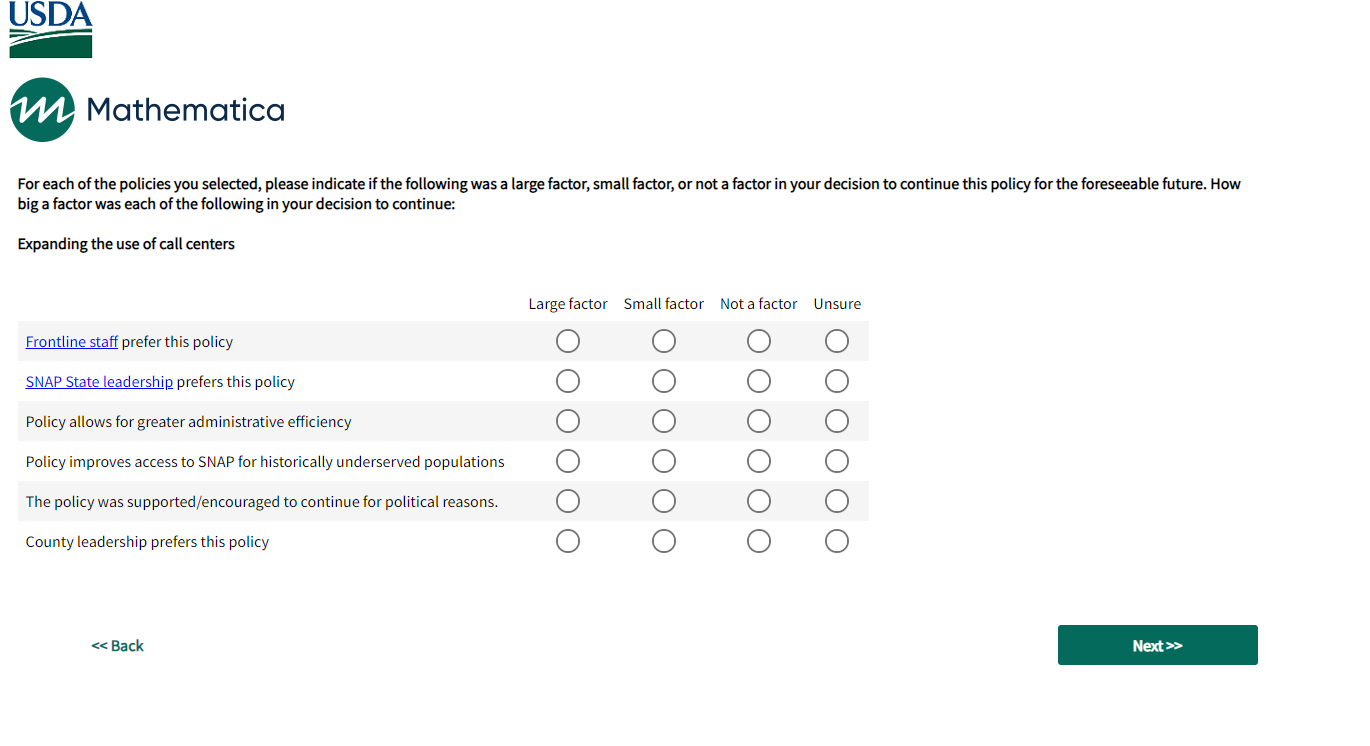The height and width of the screenshot is (746, 1370).
Task: Choose Unsure for Frontline staff row
Action: (x=837, y=342)
